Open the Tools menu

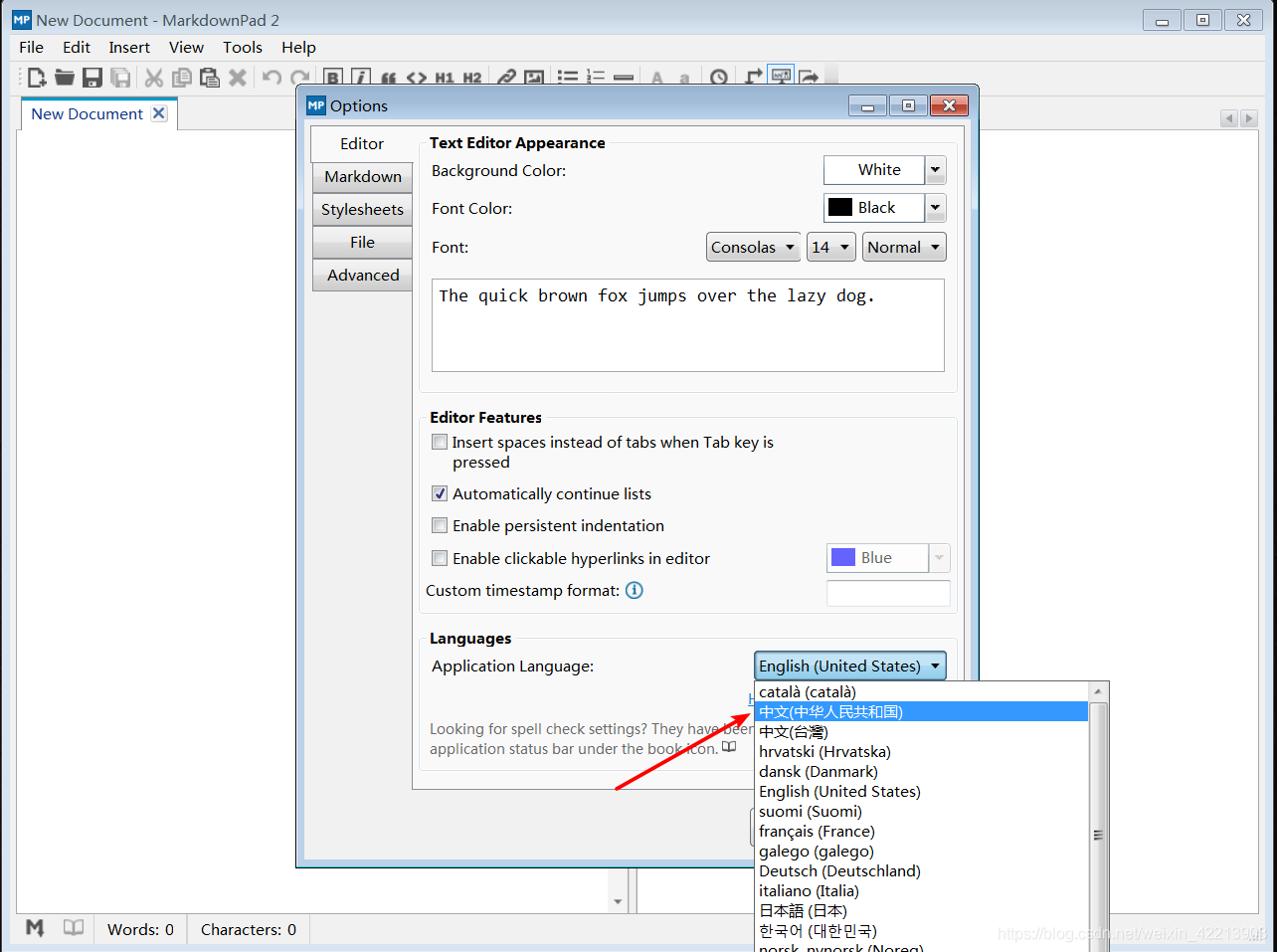pos(243,47)
